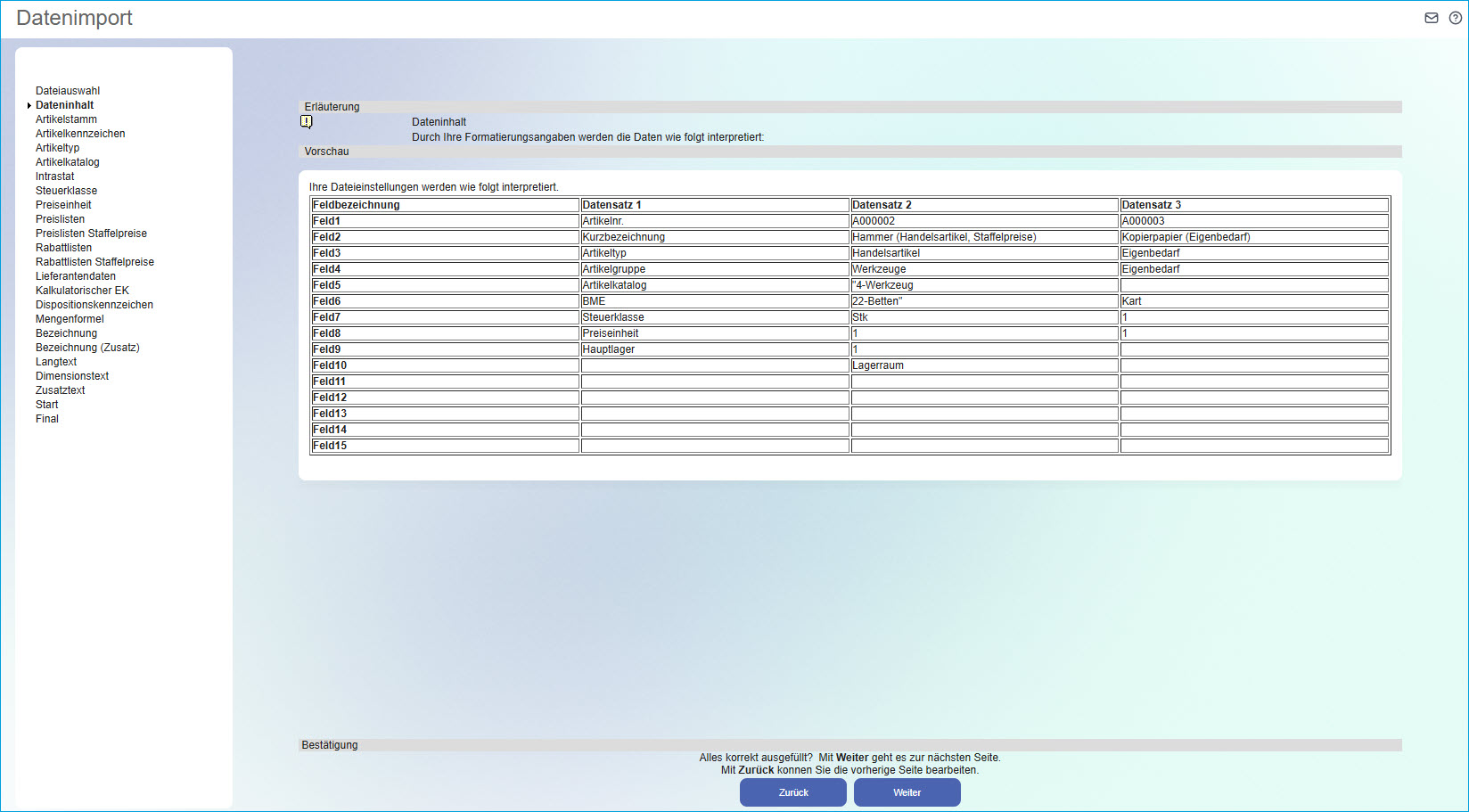Jump to Final step in sidebar
This screenshot has height=812, width=1469.
pos(47,419)
